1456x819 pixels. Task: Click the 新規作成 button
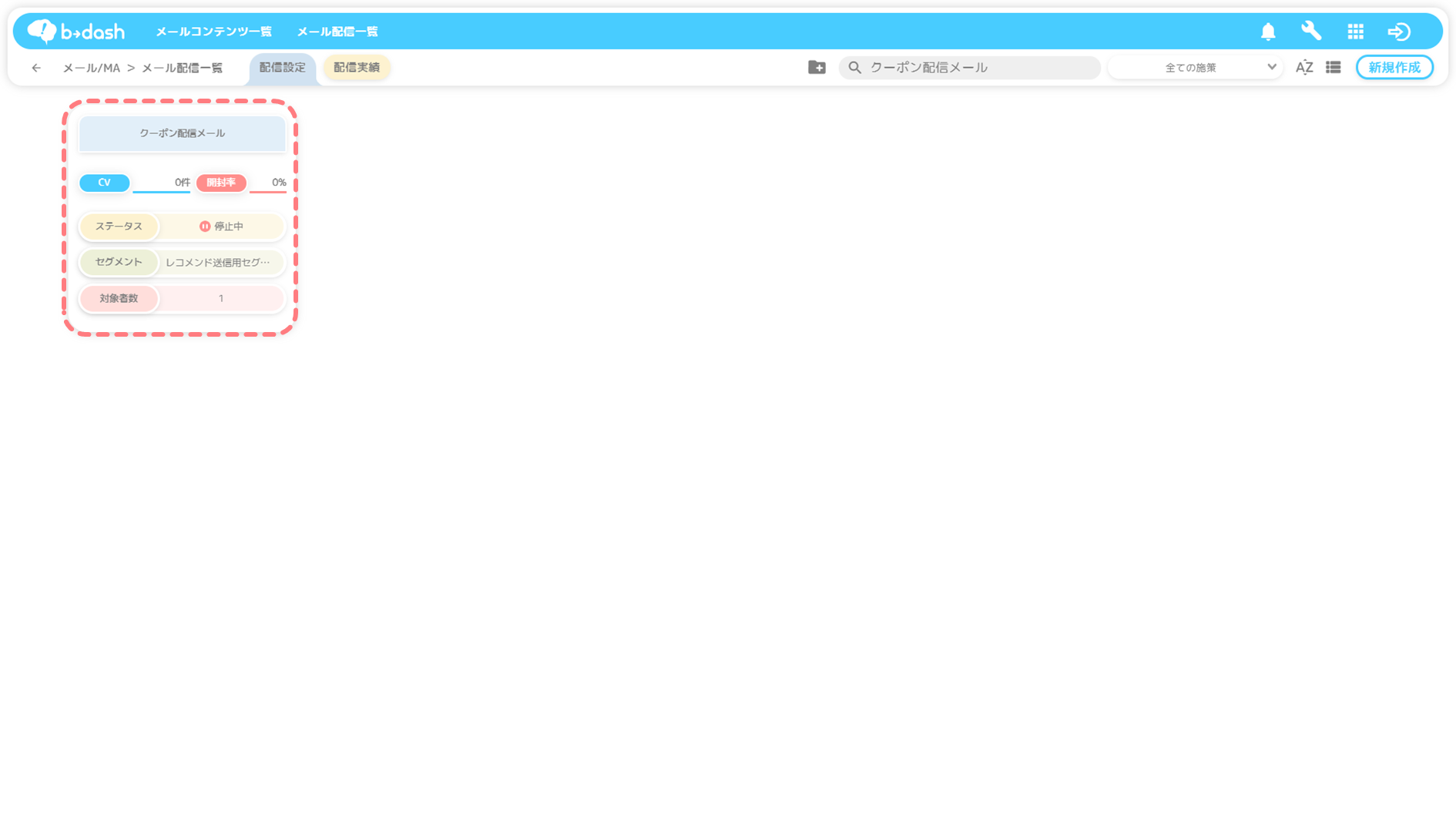[x=1394, y=68]
